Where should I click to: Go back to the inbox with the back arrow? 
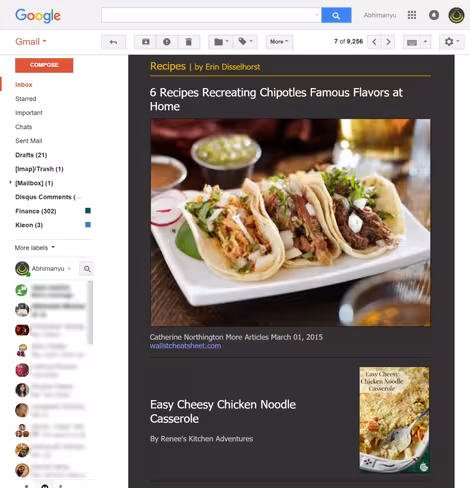tap(113, 42)
